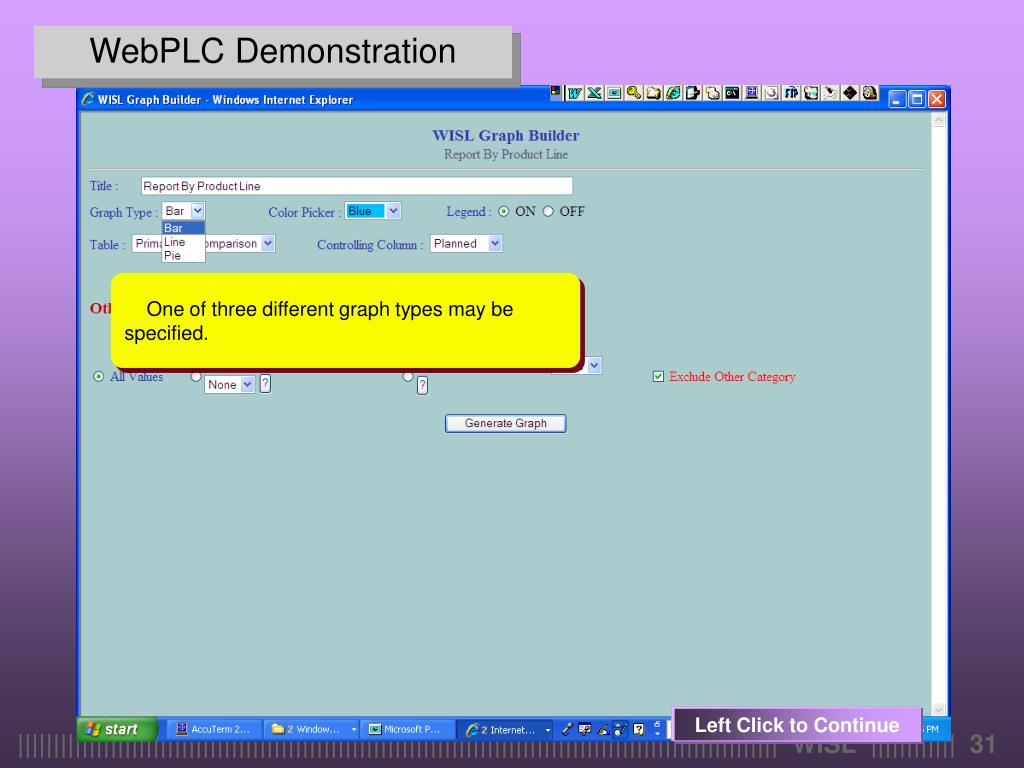Launch the command prompt C:\ icon
Viewport: 1024px width, 768px height.
[x=732, y=93]
